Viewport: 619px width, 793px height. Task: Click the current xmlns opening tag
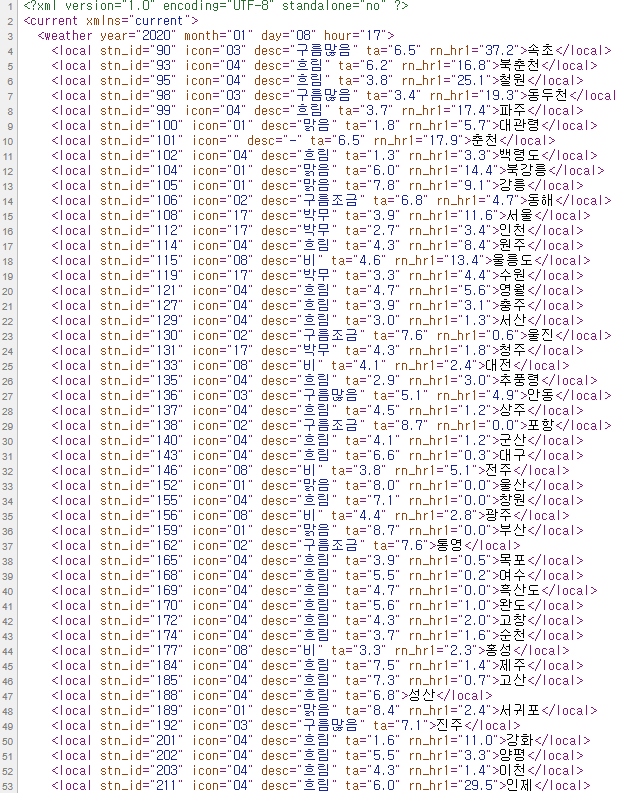click(x=111, y=21)
